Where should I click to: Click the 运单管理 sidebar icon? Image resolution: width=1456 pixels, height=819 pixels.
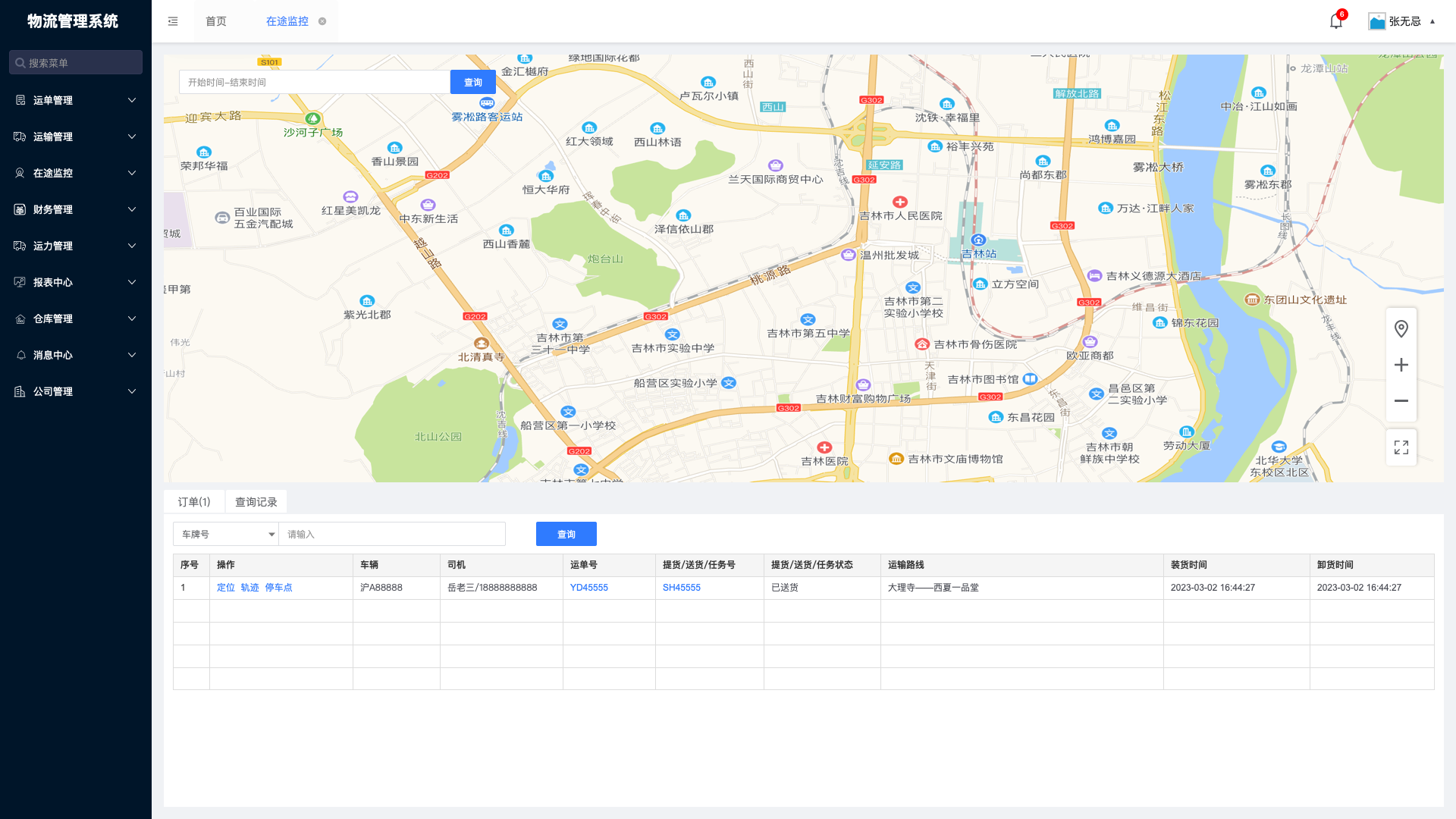click(x=20, y=100)
